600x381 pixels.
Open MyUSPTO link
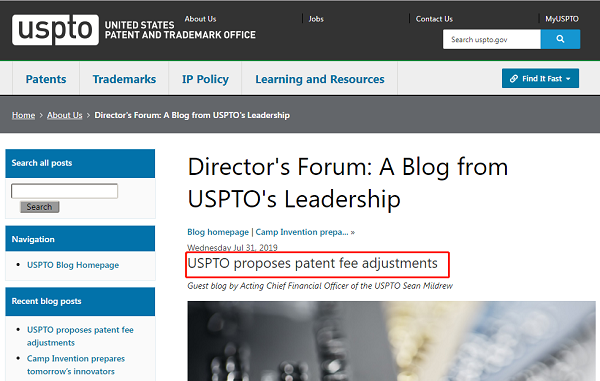tap(562, 19)
